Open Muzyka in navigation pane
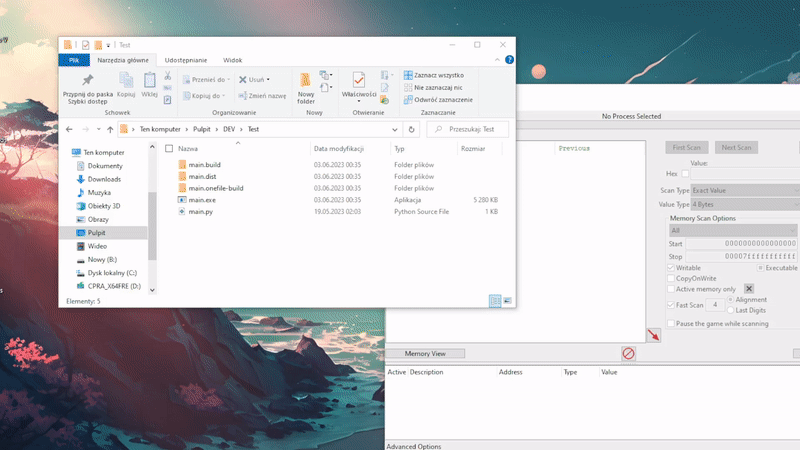This screenshot has height=450, width=800. [99, 192]
